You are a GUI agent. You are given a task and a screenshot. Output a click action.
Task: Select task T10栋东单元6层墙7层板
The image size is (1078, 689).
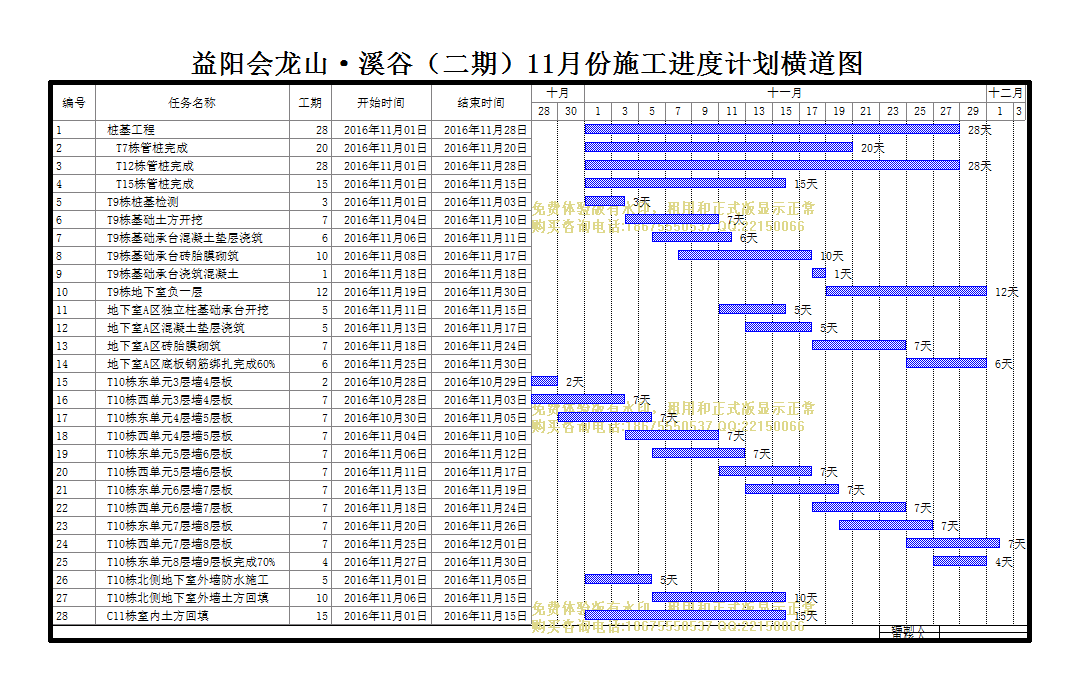(x=169, y=490)
